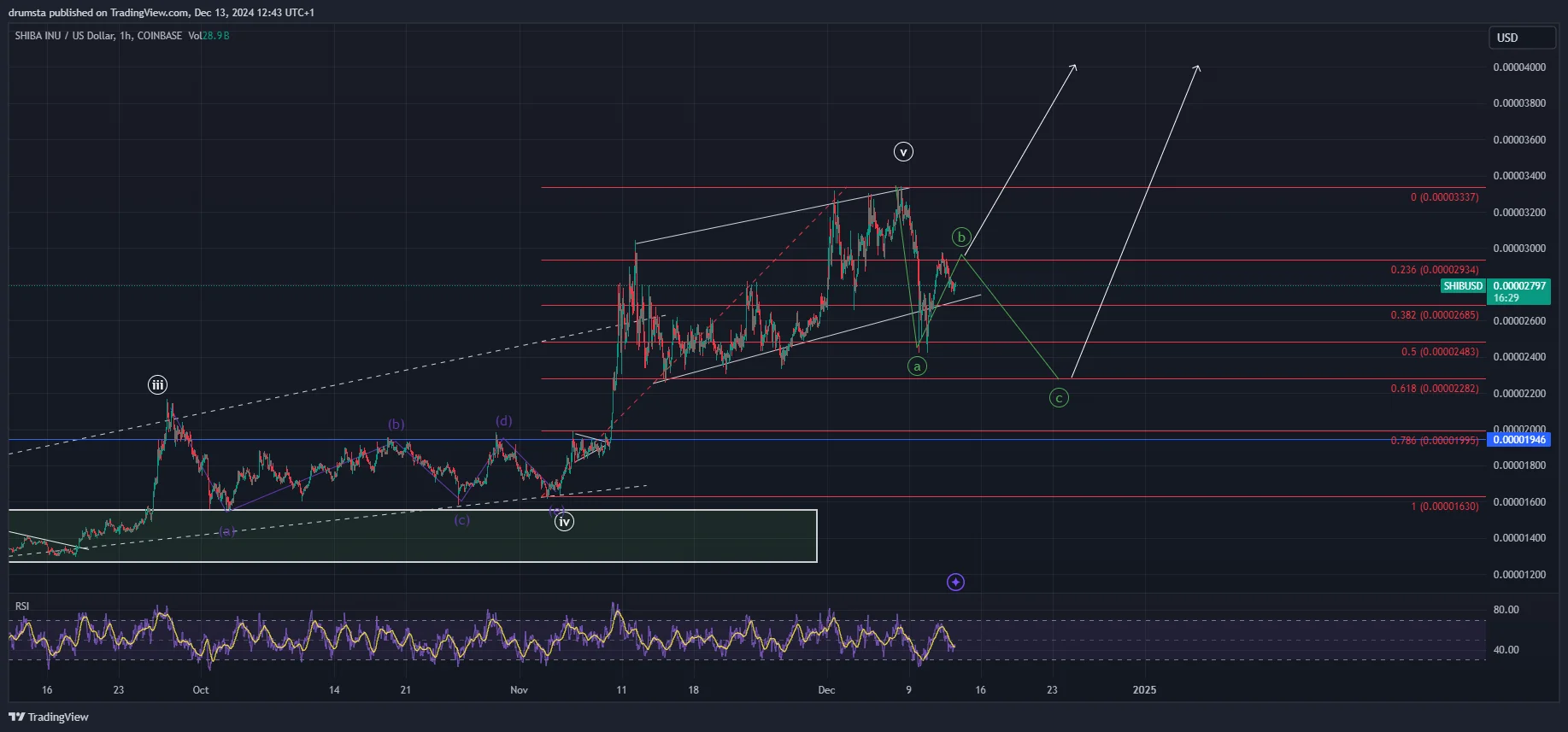Select the circled wave iv label
The width and height of the screenshot is (1568, 732).
coord(564,522)
